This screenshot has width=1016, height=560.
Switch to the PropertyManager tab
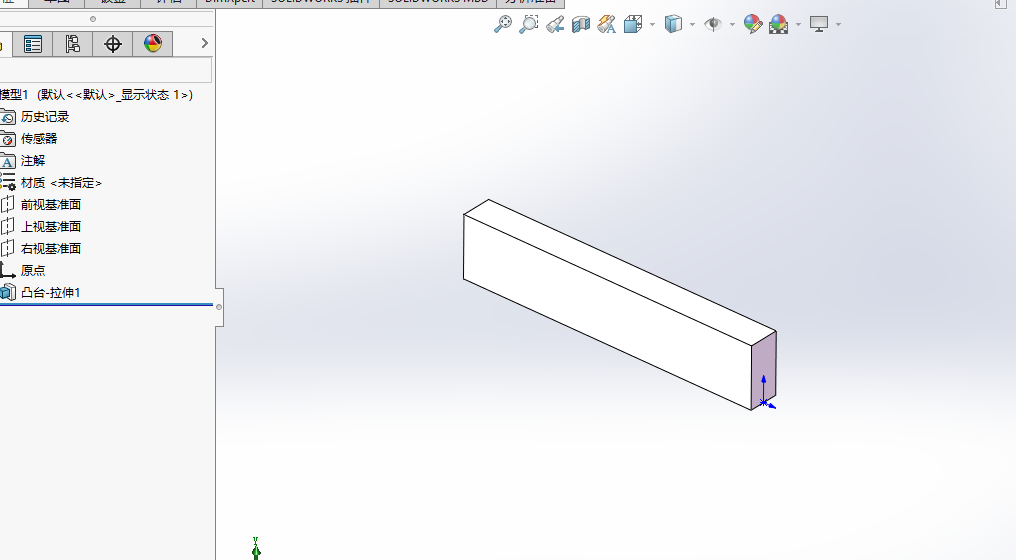[x=32, y=44]
